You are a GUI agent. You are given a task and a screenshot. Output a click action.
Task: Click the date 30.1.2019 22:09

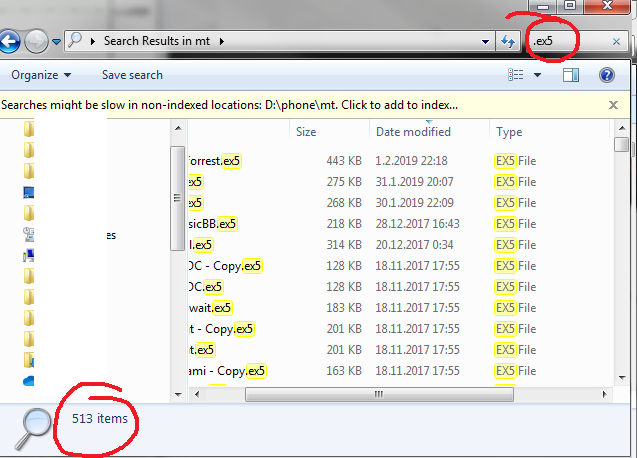click(x=414, y=203)
